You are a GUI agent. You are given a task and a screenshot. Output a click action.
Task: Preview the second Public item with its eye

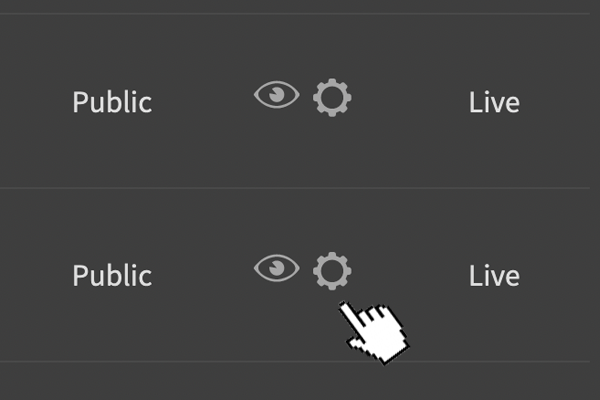(277, 268)
